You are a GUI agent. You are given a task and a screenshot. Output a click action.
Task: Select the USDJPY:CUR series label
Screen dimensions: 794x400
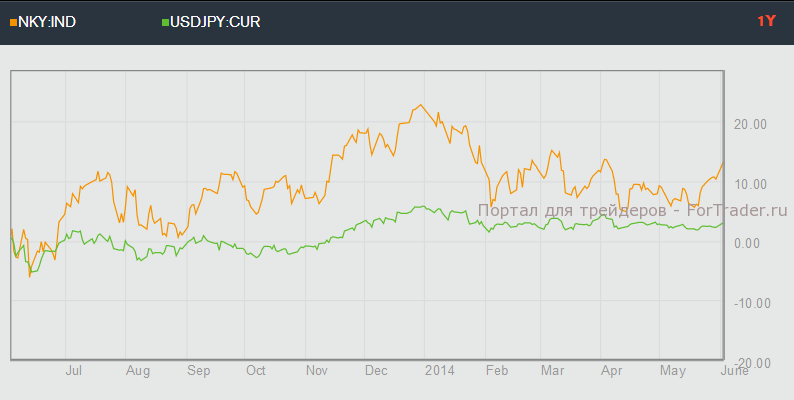click(215, 22)
